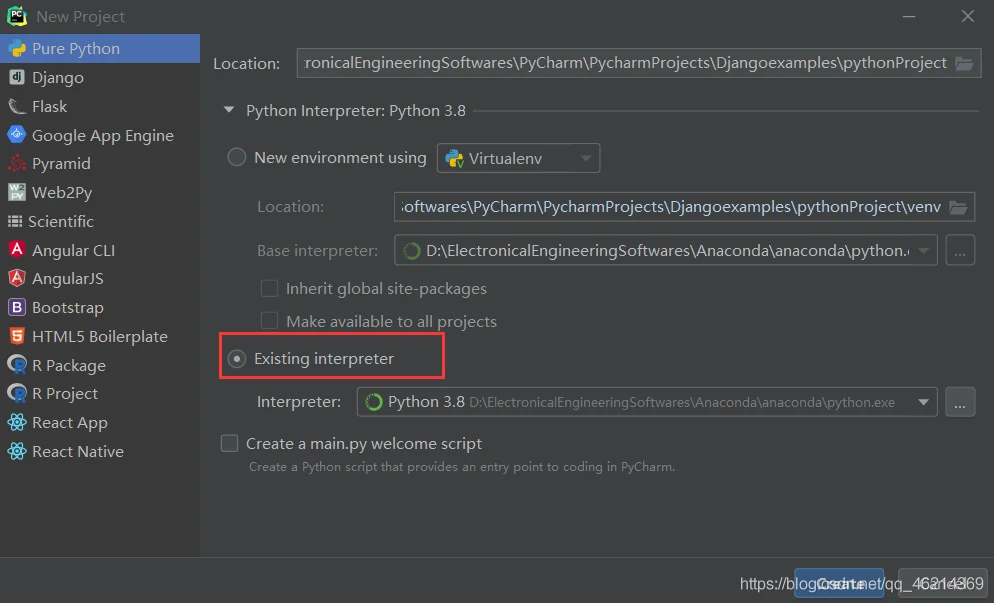Click the Pyramid framework icon
This screenshot has height=603, width=994.
(17, 164)
